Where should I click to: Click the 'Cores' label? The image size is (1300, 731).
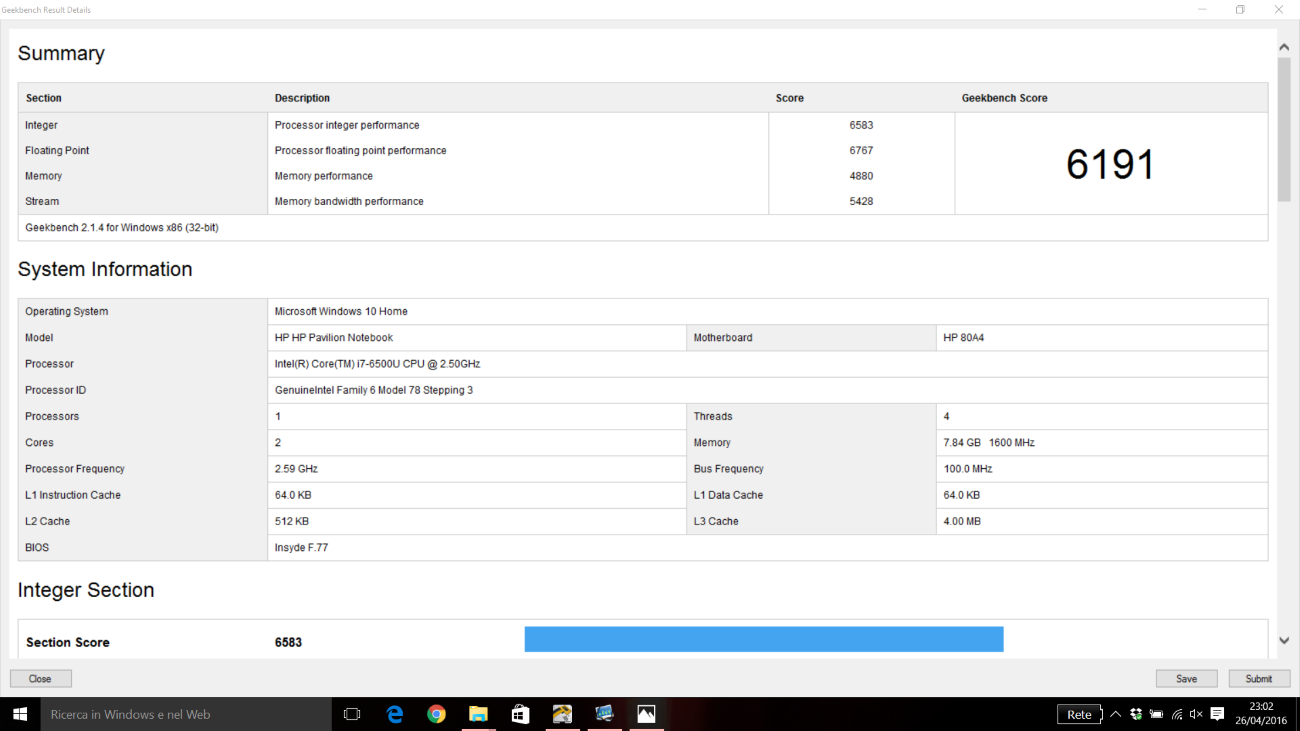39,443
